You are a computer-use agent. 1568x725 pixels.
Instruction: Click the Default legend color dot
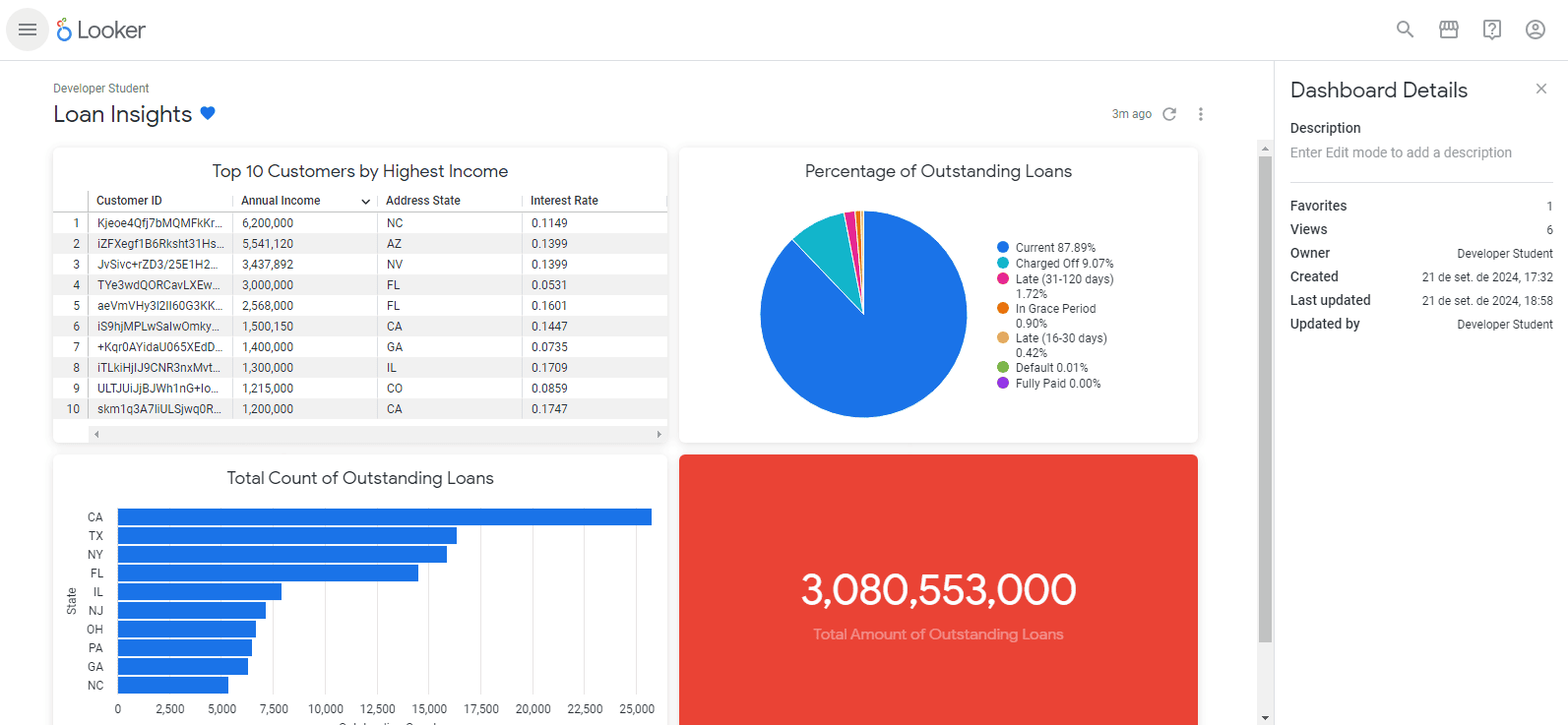[1003, 368]
